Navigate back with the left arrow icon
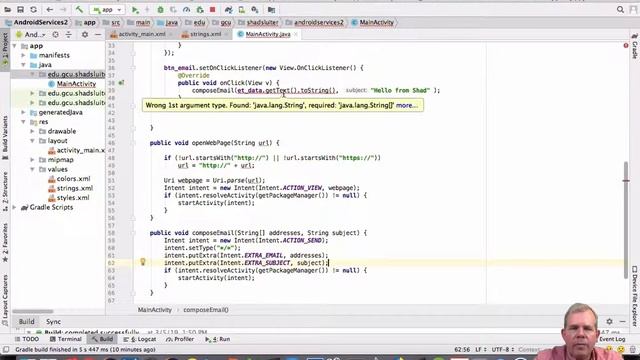Viewport: 640px width, 360px height. click(x=50, y=9)
